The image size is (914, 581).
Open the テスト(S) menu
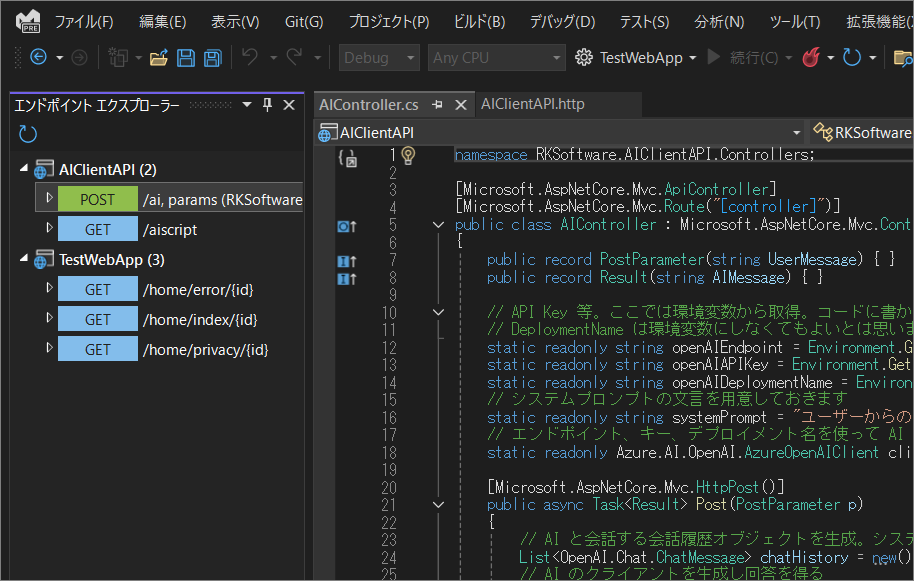point(644,22)
